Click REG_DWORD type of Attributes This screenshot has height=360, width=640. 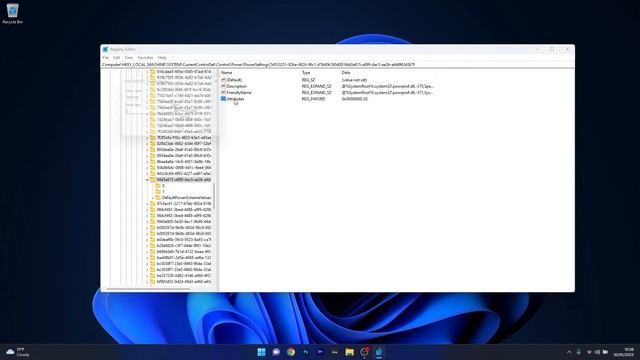[313, 99]
